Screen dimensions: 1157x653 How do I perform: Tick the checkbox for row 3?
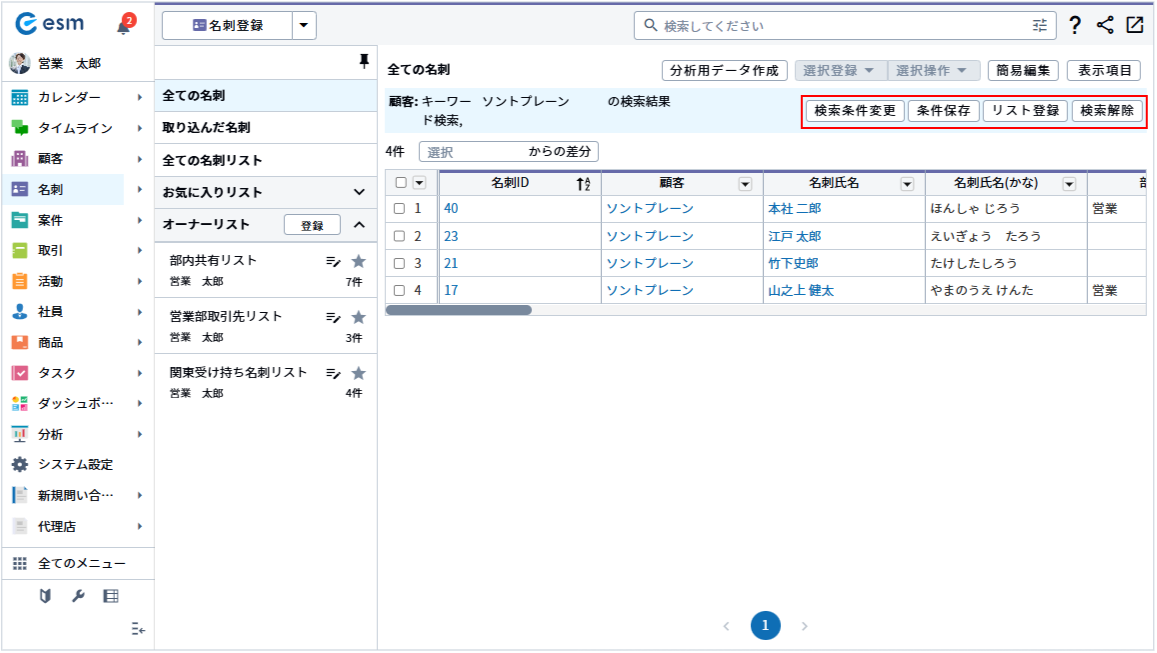coord(399,264)
